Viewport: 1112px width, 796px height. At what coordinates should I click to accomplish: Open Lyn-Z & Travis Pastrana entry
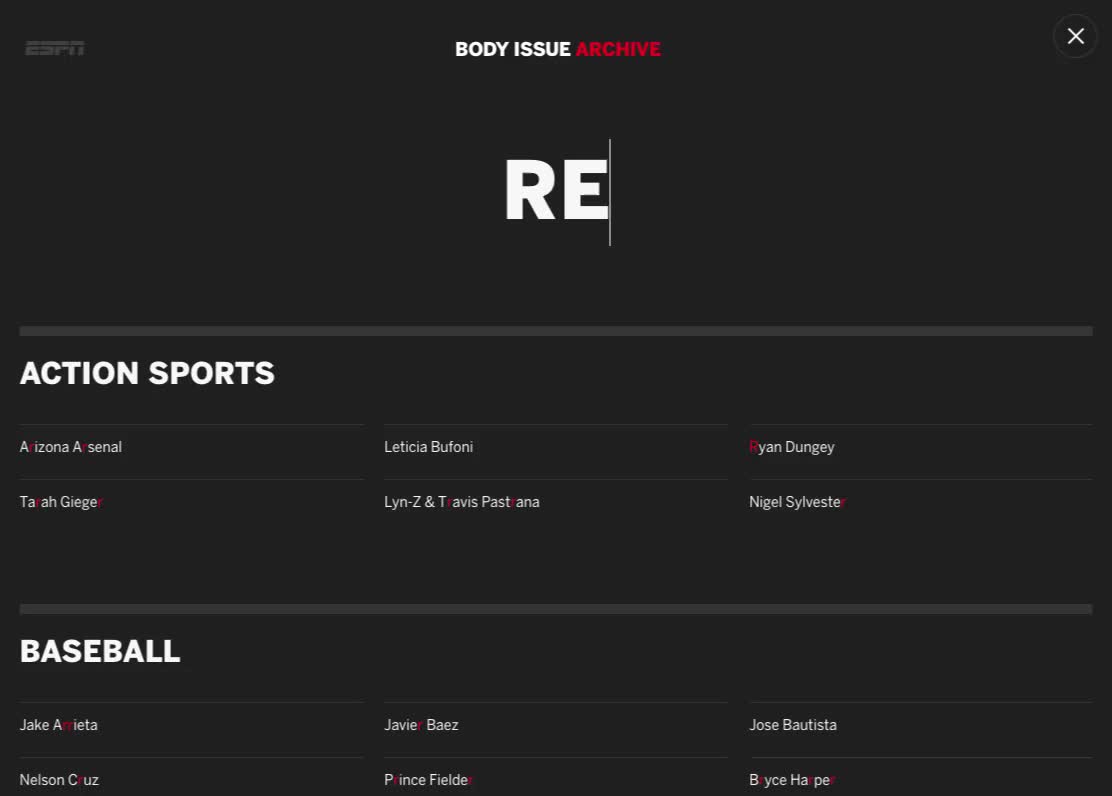click(x=462, y=502)
